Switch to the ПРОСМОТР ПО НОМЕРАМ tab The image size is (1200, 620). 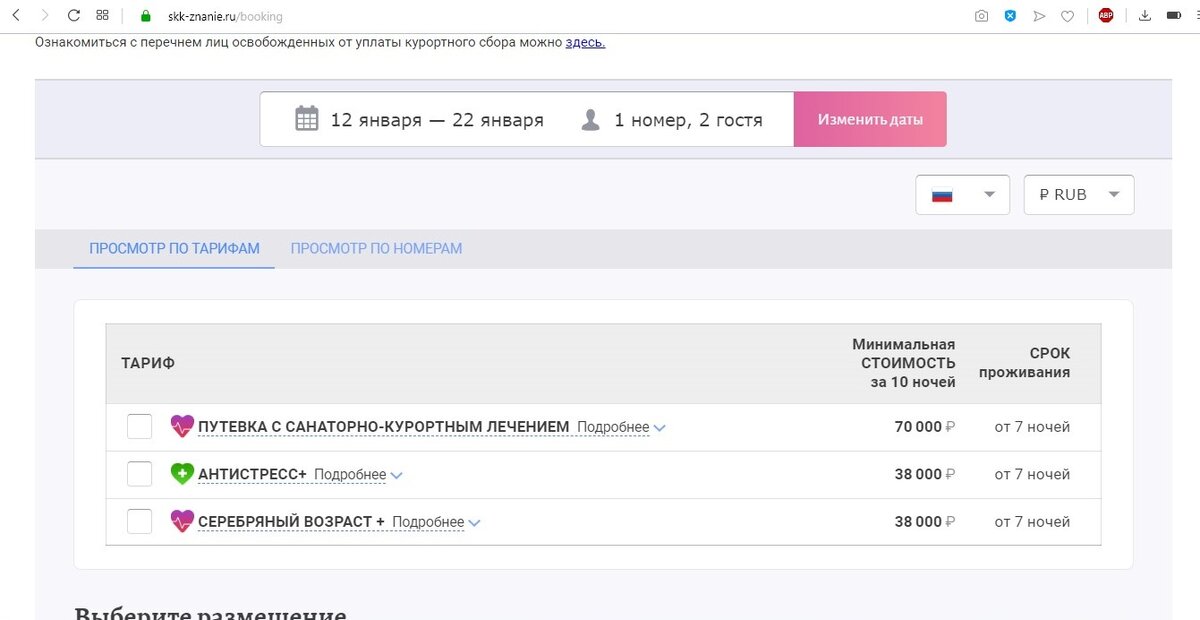click(x=376, y=248)
